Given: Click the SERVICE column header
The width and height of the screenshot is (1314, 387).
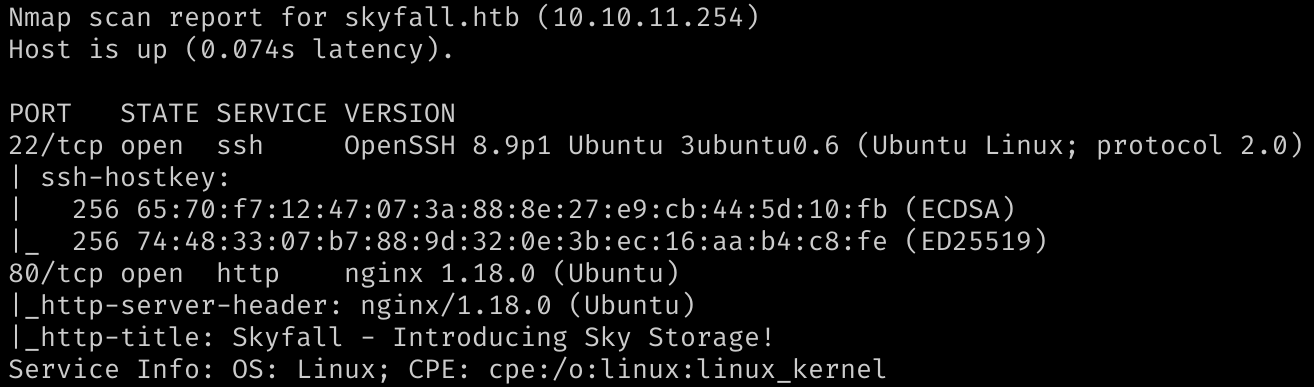Looking at the screenshot, I should click(272, 113).
